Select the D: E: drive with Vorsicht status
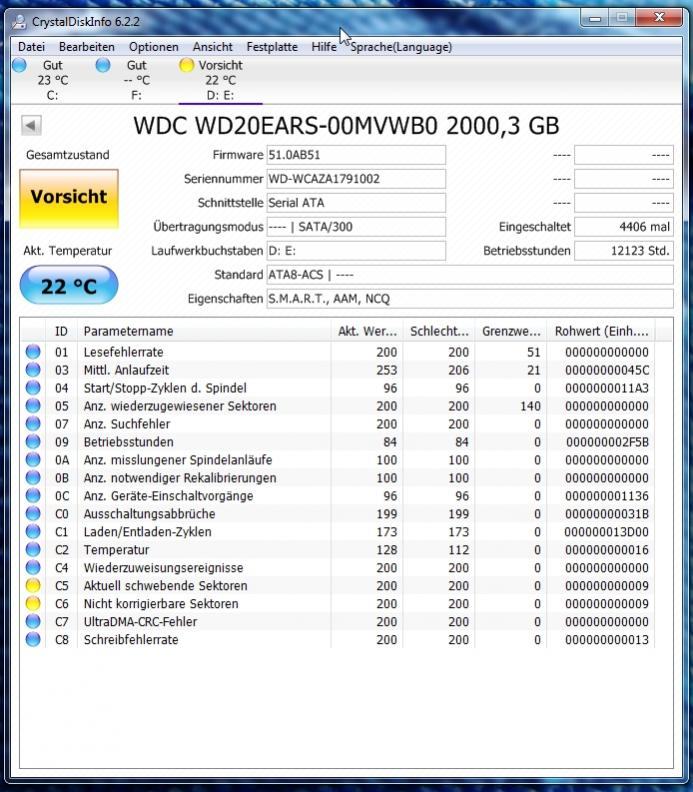This screenshot has height=792, width=693. click(x=220, y=80)
